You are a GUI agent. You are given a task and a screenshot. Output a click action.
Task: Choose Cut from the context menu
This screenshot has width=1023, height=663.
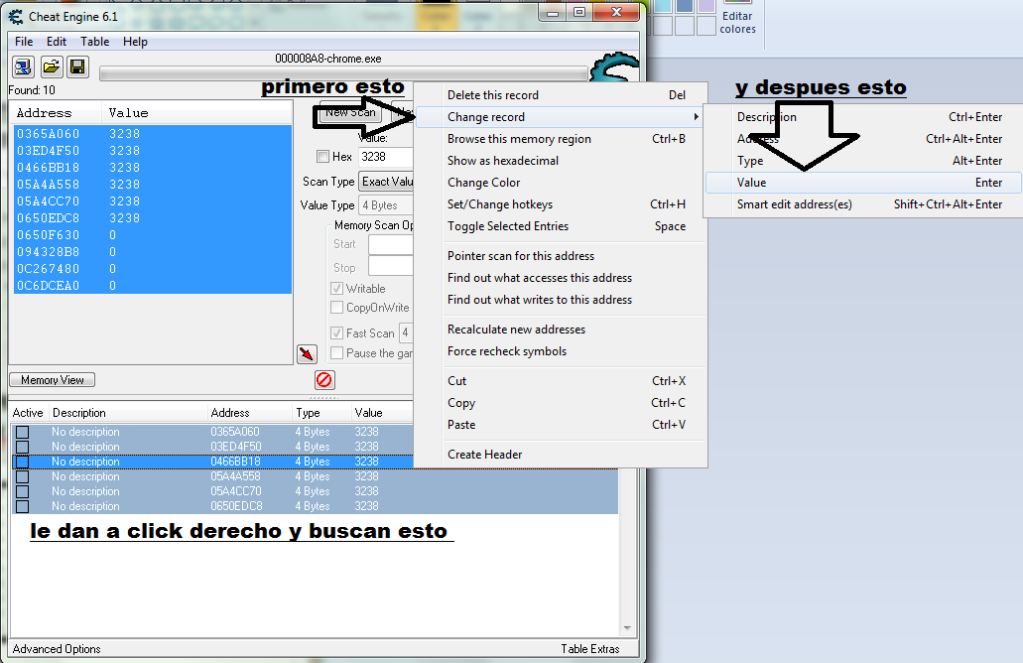[x=560, y=381]
